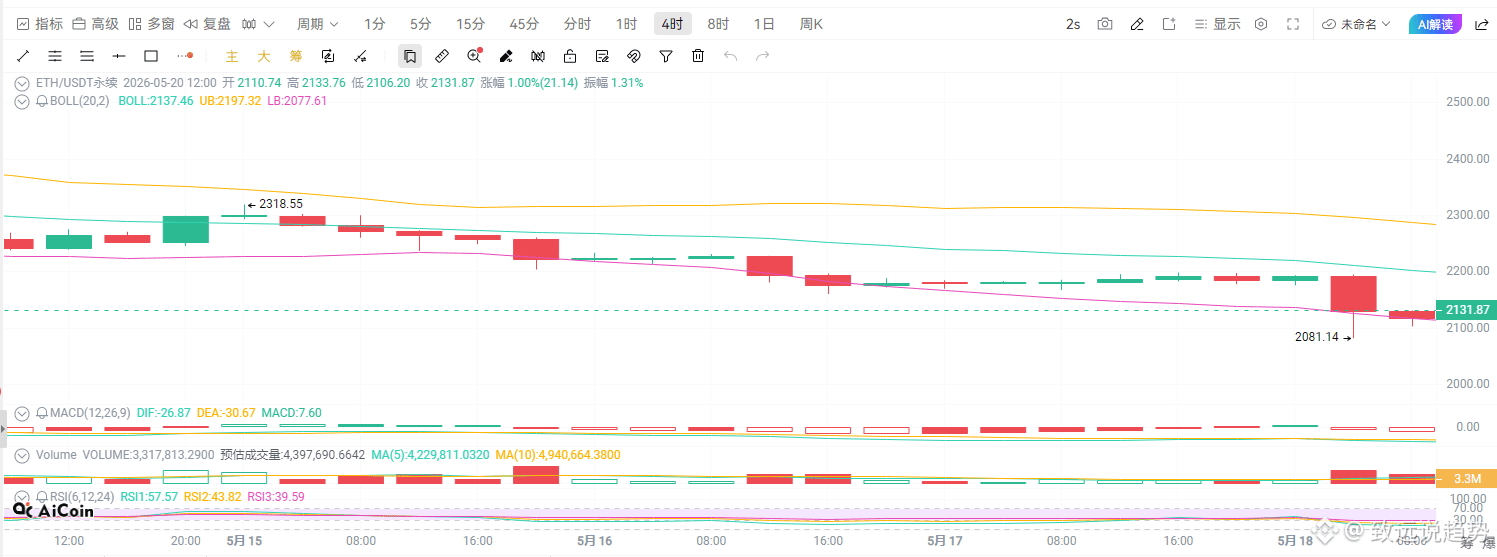Switch to the 周K weekly candles

[811, 24]
